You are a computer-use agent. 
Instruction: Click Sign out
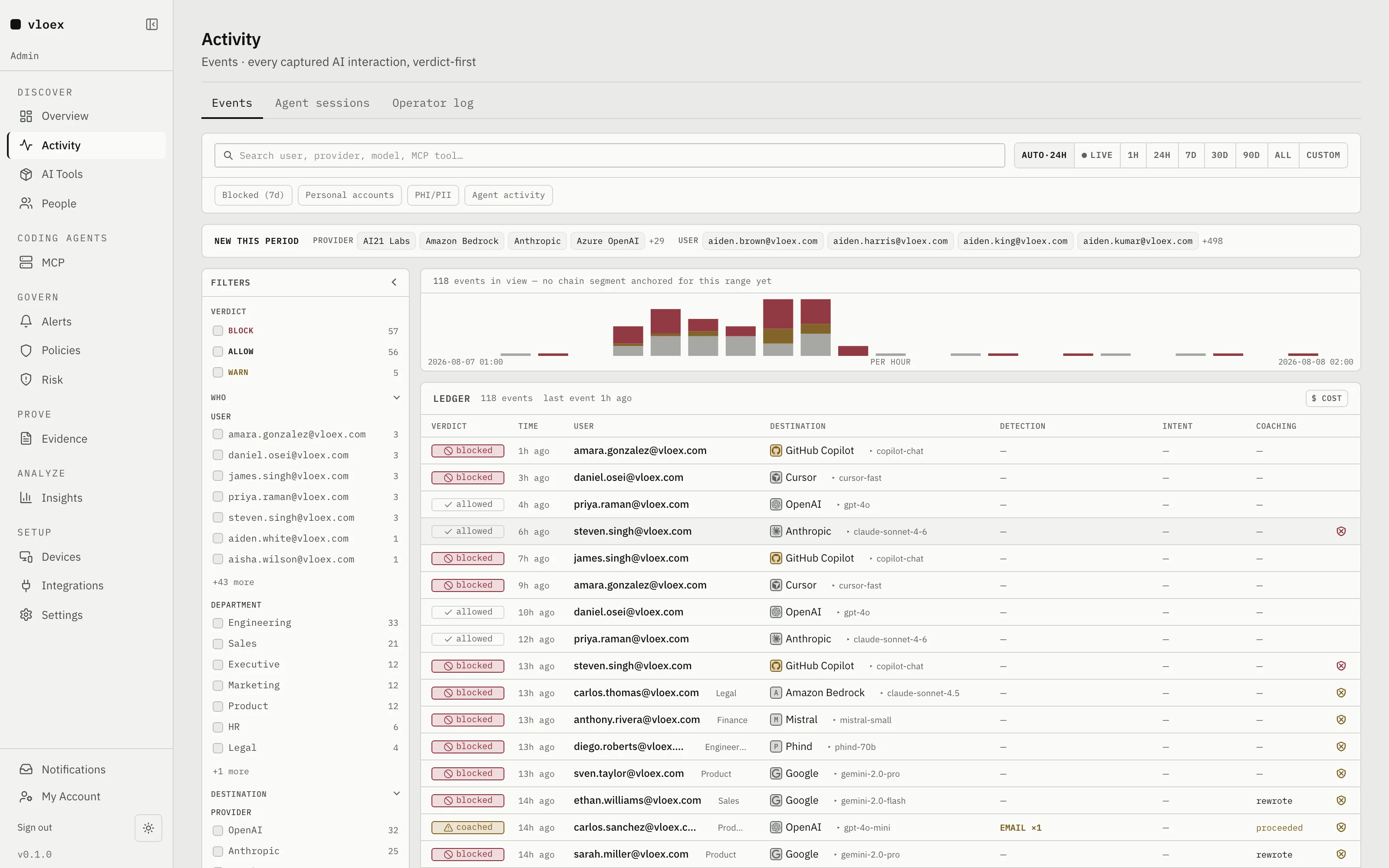coord(34,827)
